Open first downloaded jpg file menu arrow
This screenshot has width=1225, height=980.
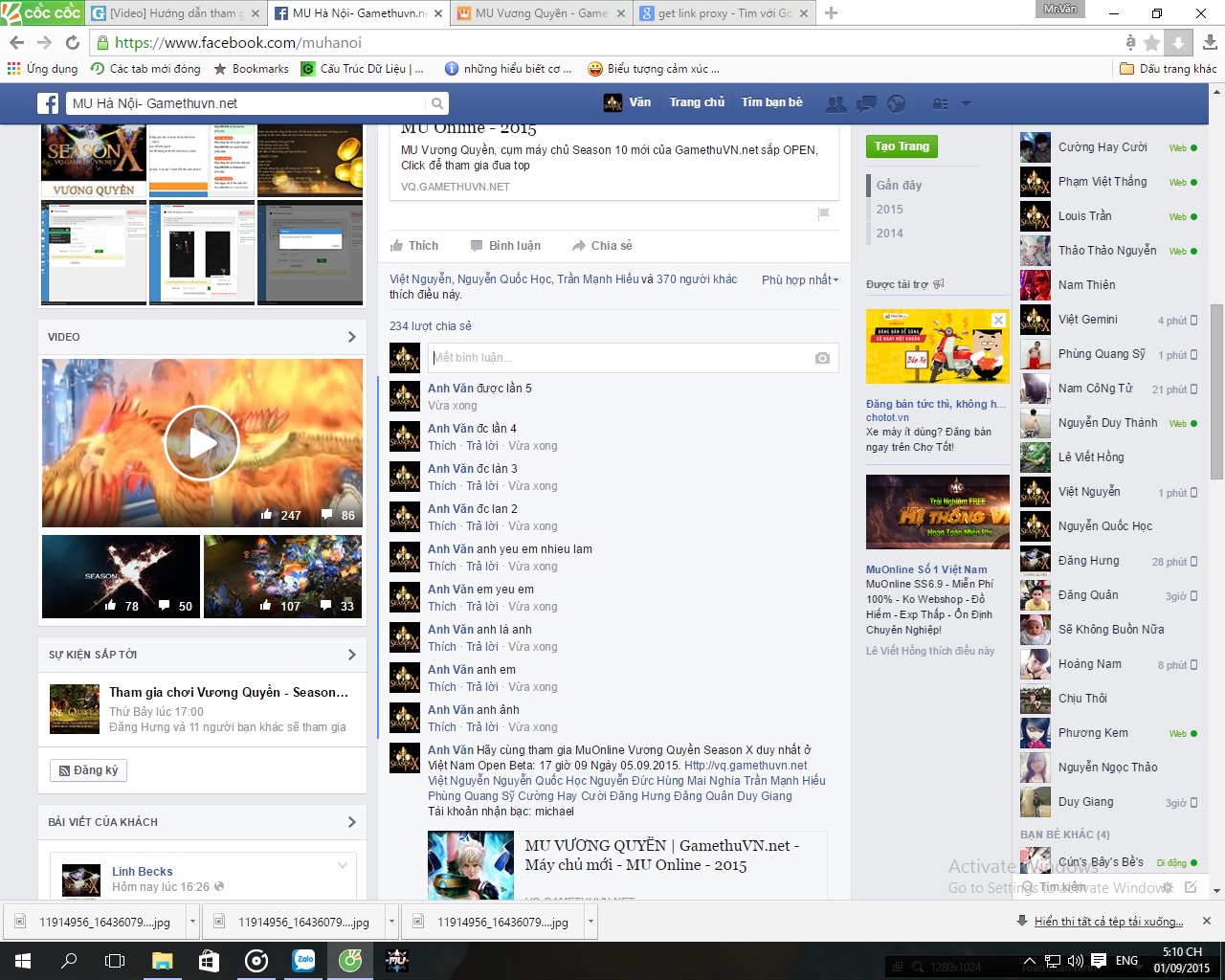coord(192,922)
